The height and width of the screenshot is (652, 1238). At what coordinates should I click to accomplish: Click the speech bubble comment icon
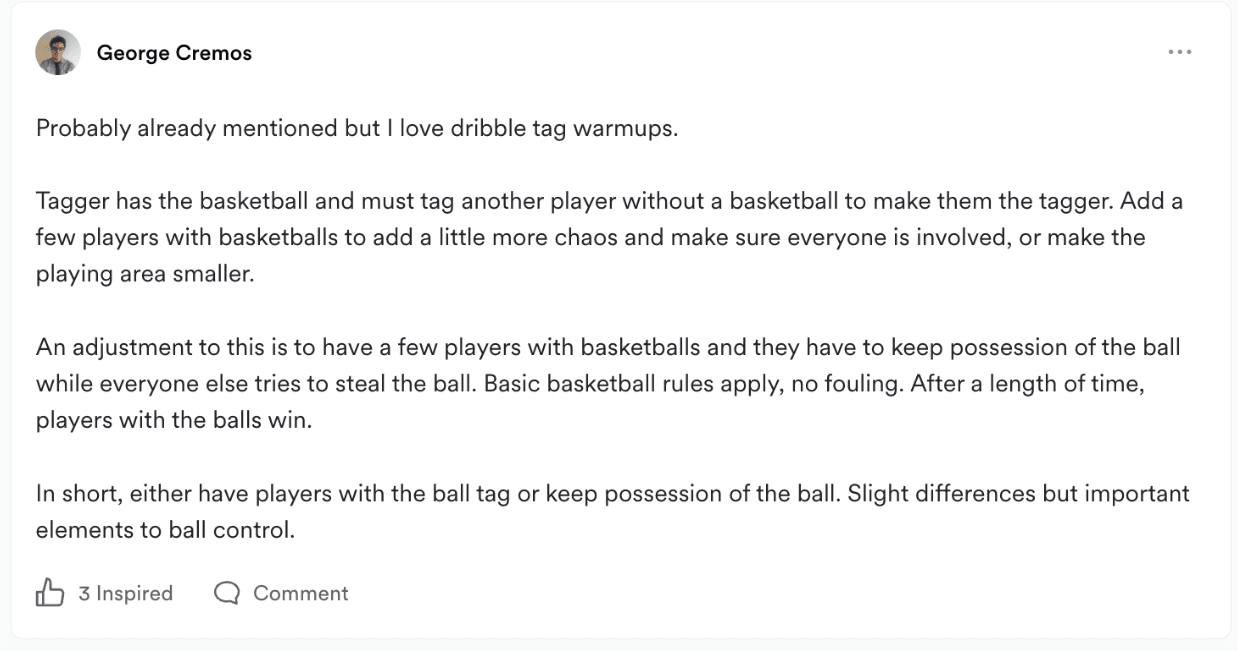(227, 594)
